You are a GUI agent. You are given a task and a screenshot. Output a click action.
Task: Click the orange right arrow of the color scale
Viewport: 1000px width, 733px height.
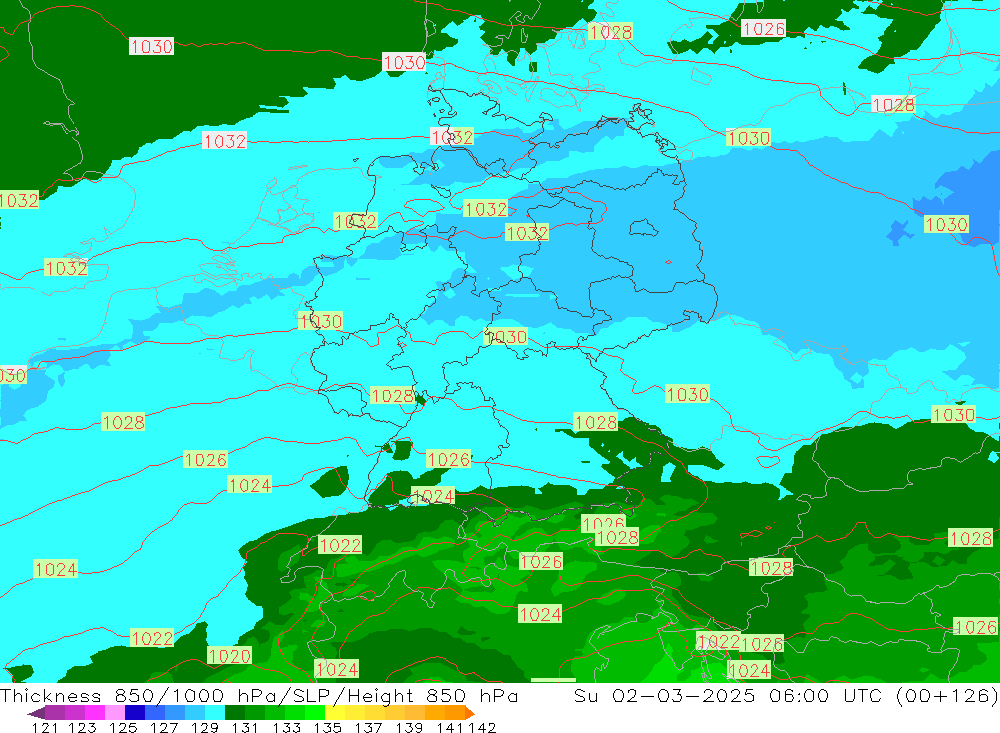(470, 713)
